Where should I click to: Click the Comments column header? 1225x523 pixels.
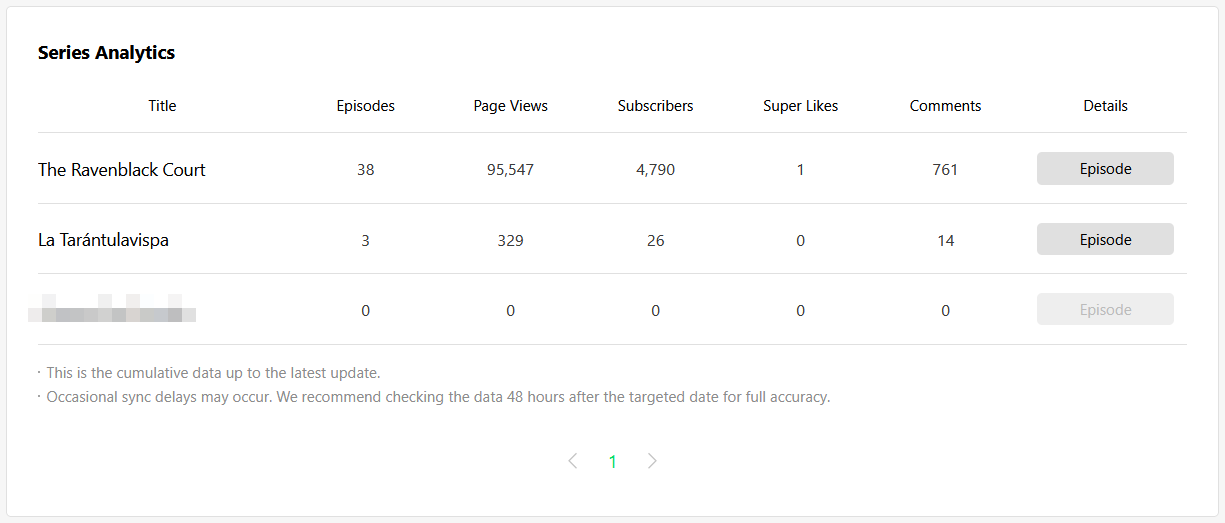946,106
